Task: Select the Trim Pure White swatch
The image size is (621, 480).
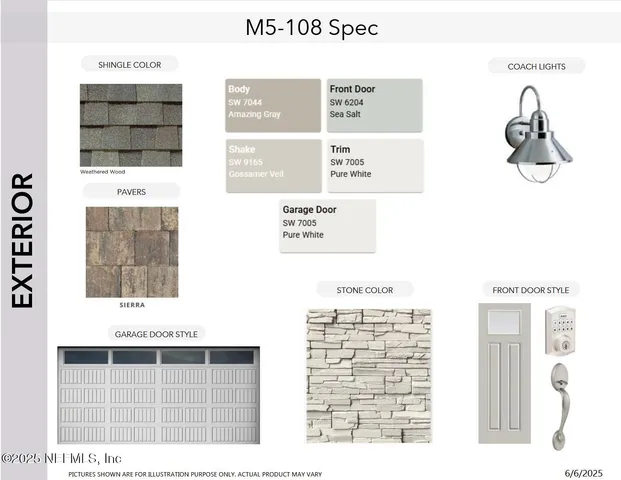Action: click(x=375, y=165)
